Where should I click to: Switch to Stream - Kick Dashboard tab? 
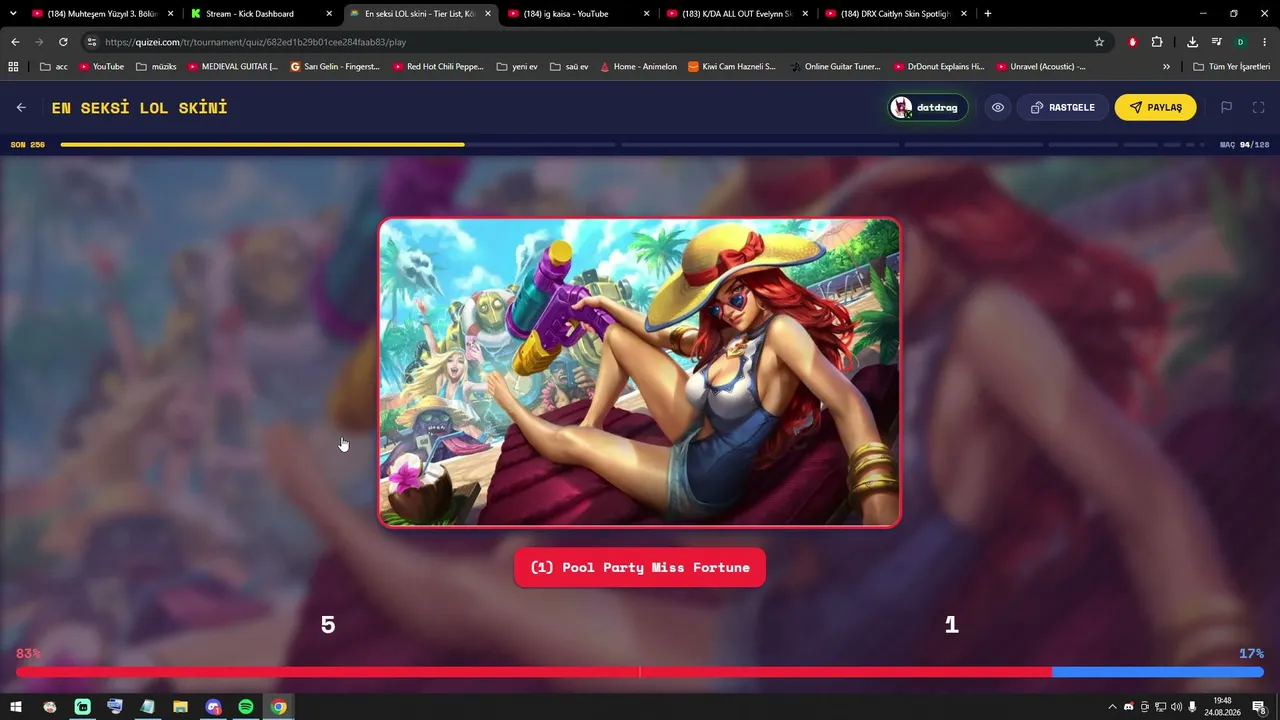(259, 14)
